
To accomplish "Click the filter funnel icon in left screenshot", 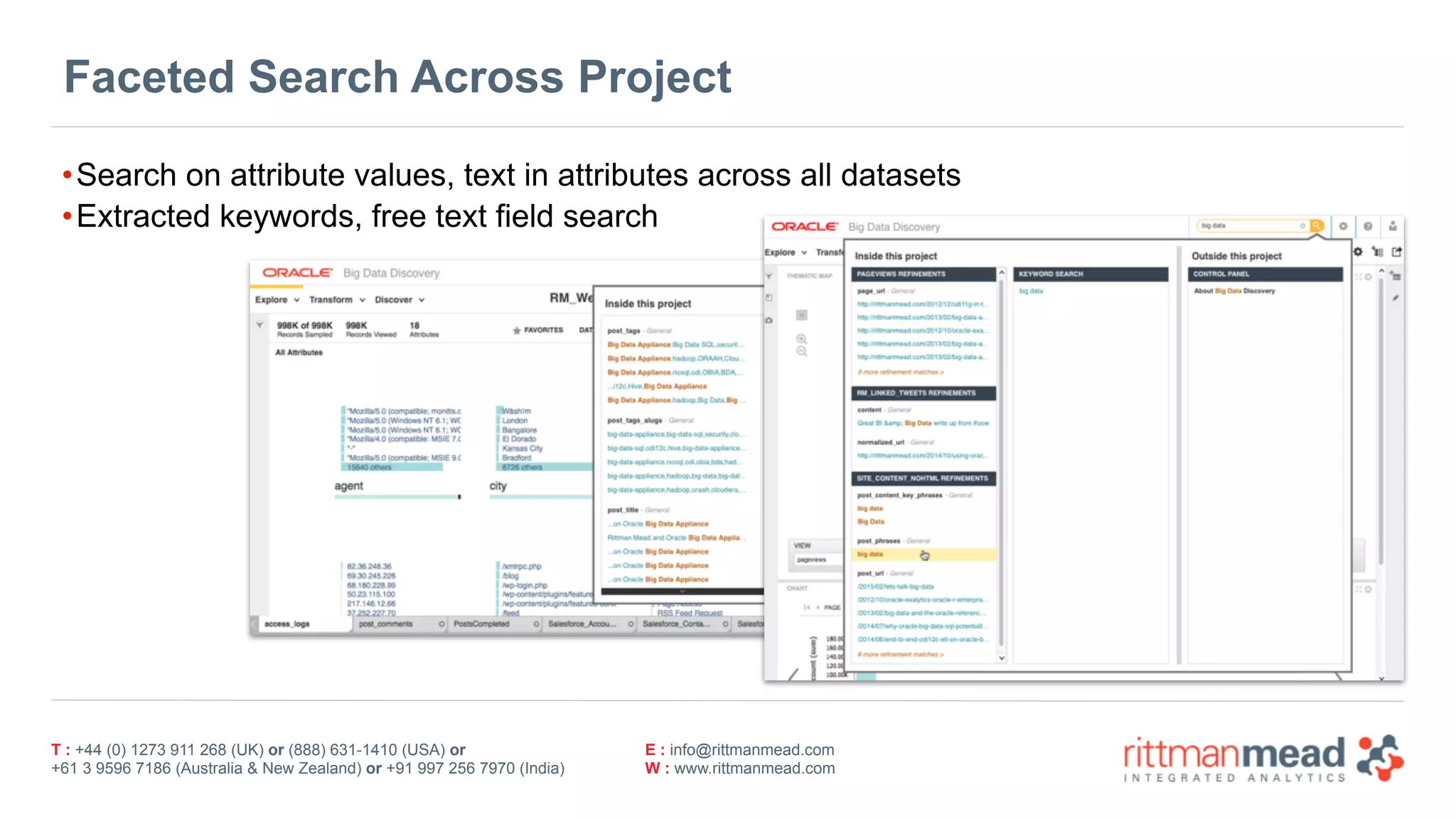I will pos(260,325).
